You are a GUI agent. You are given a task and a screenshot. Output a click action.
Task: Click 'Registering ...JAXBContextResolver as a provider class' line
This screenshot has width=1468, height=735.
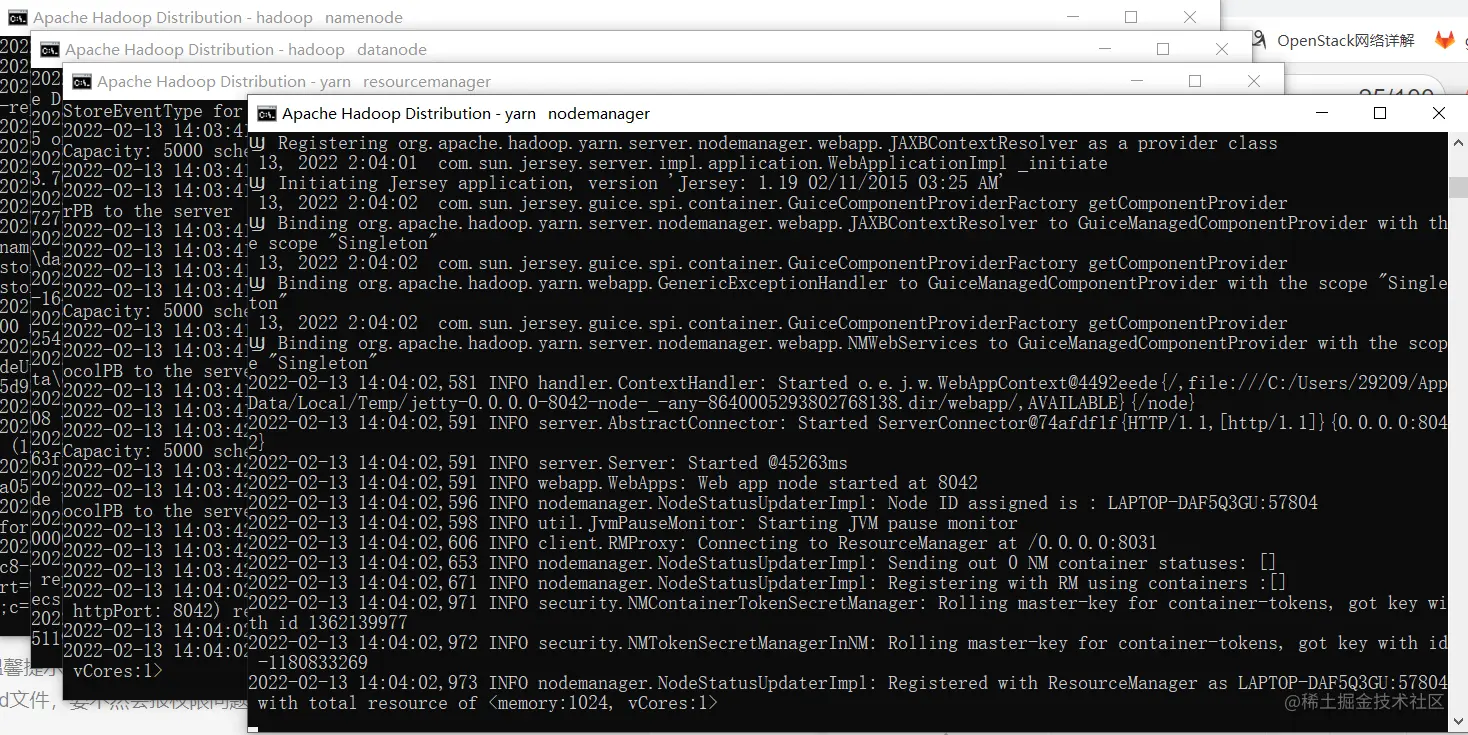(x=763, y=143)
